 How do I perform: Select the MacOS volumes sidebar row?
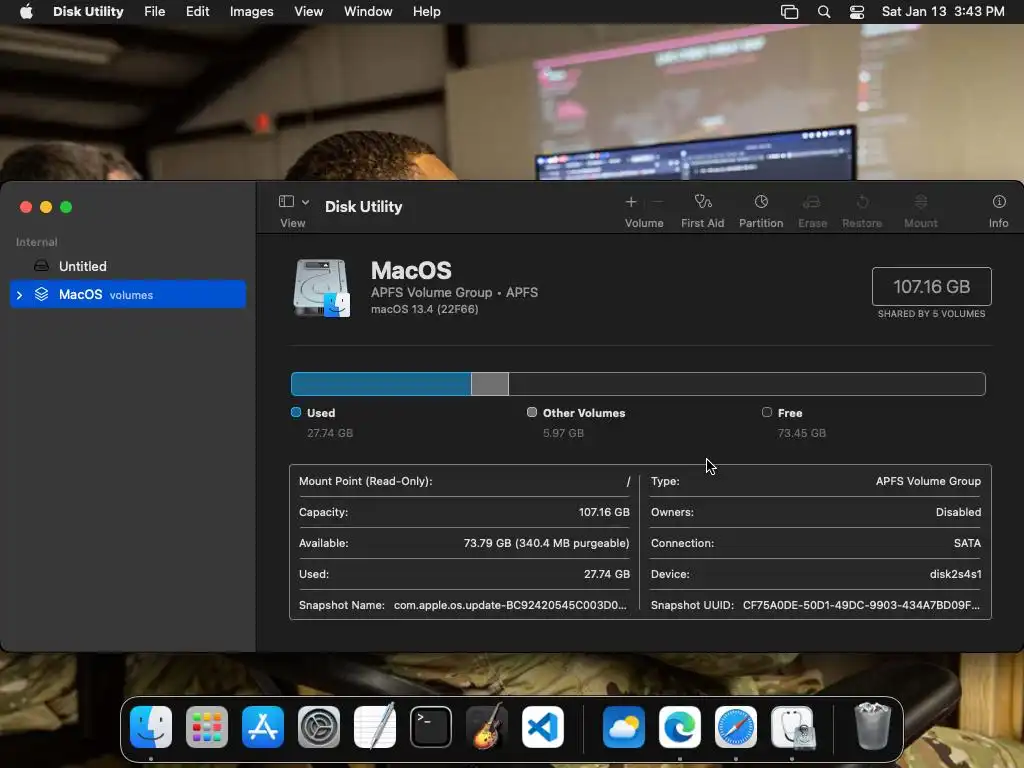coord(128,295)
